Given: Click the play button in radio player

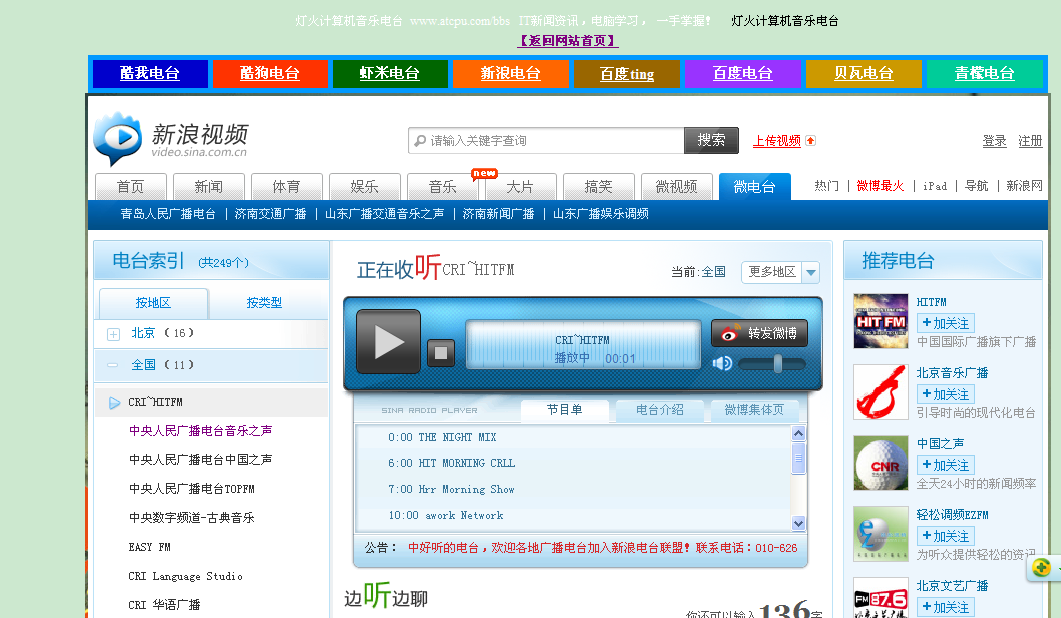Looking at the screenshot, I should point(388,342).
